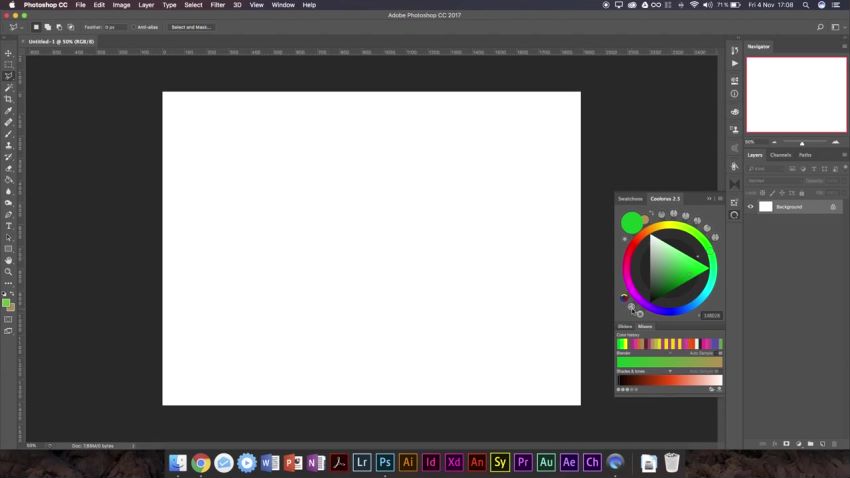Pick the Horizontal Type tool

[x=9, y=226]
